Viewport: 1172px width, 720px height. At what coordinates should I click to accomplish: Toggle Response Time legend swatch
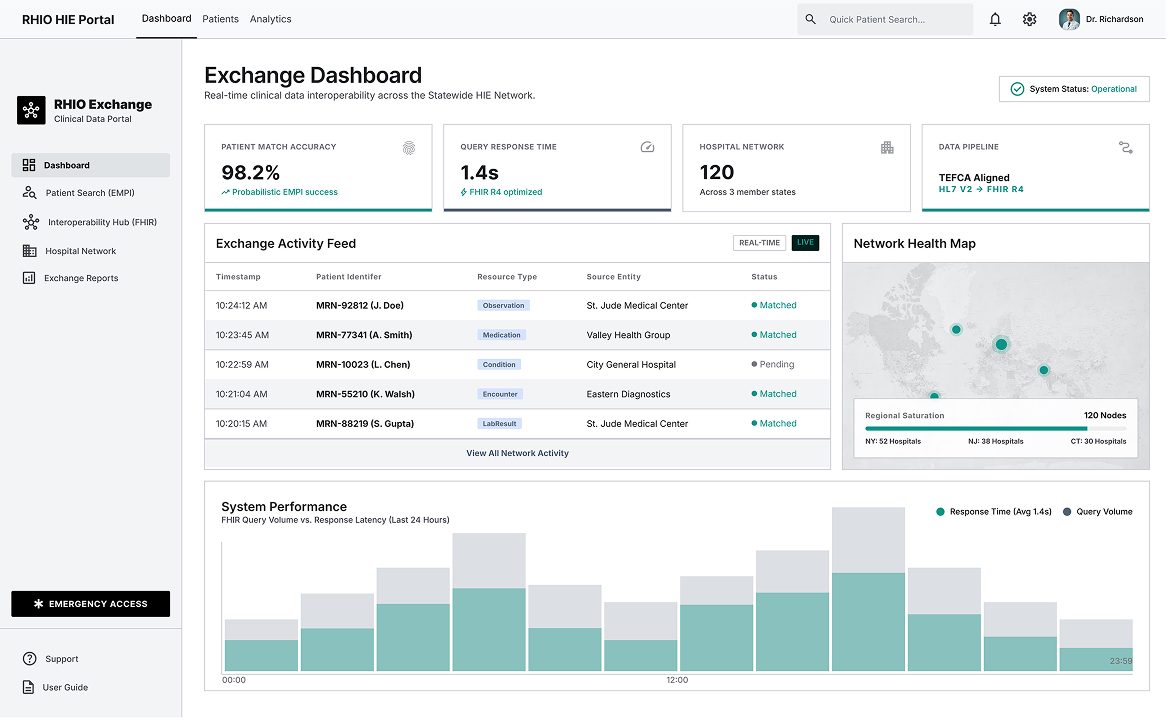(x=945, y=514)
